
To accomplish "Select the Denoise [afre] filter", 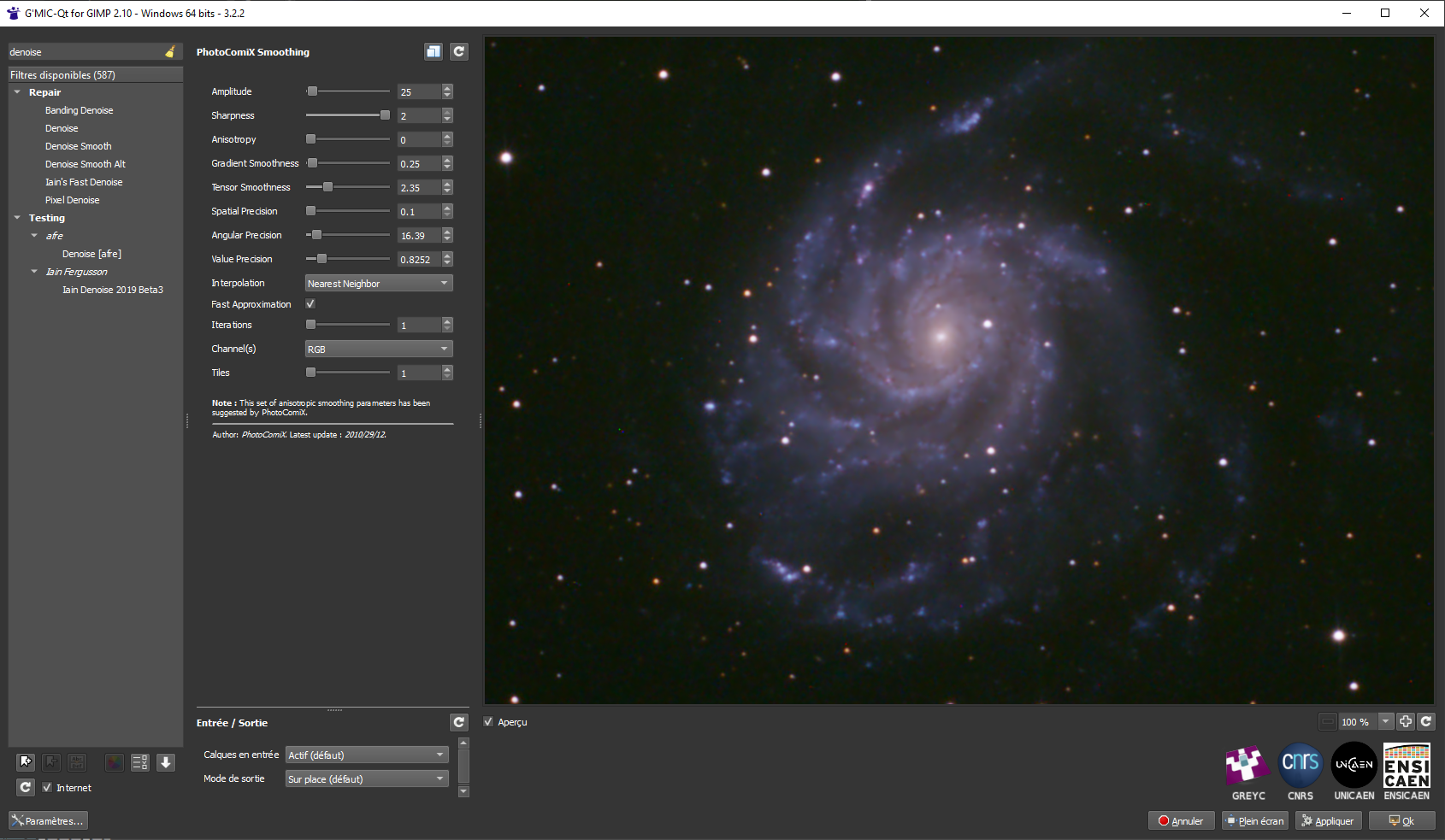I will 91,254.
